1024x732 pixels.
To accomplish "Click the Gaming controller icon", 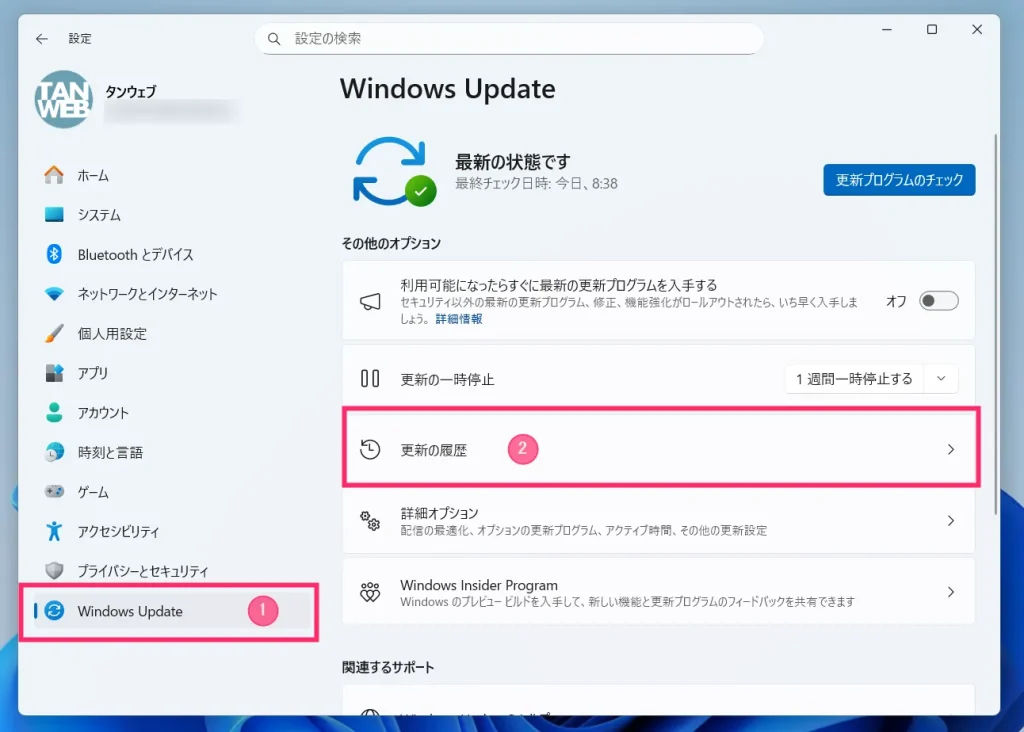I will (x=54, y=491).
